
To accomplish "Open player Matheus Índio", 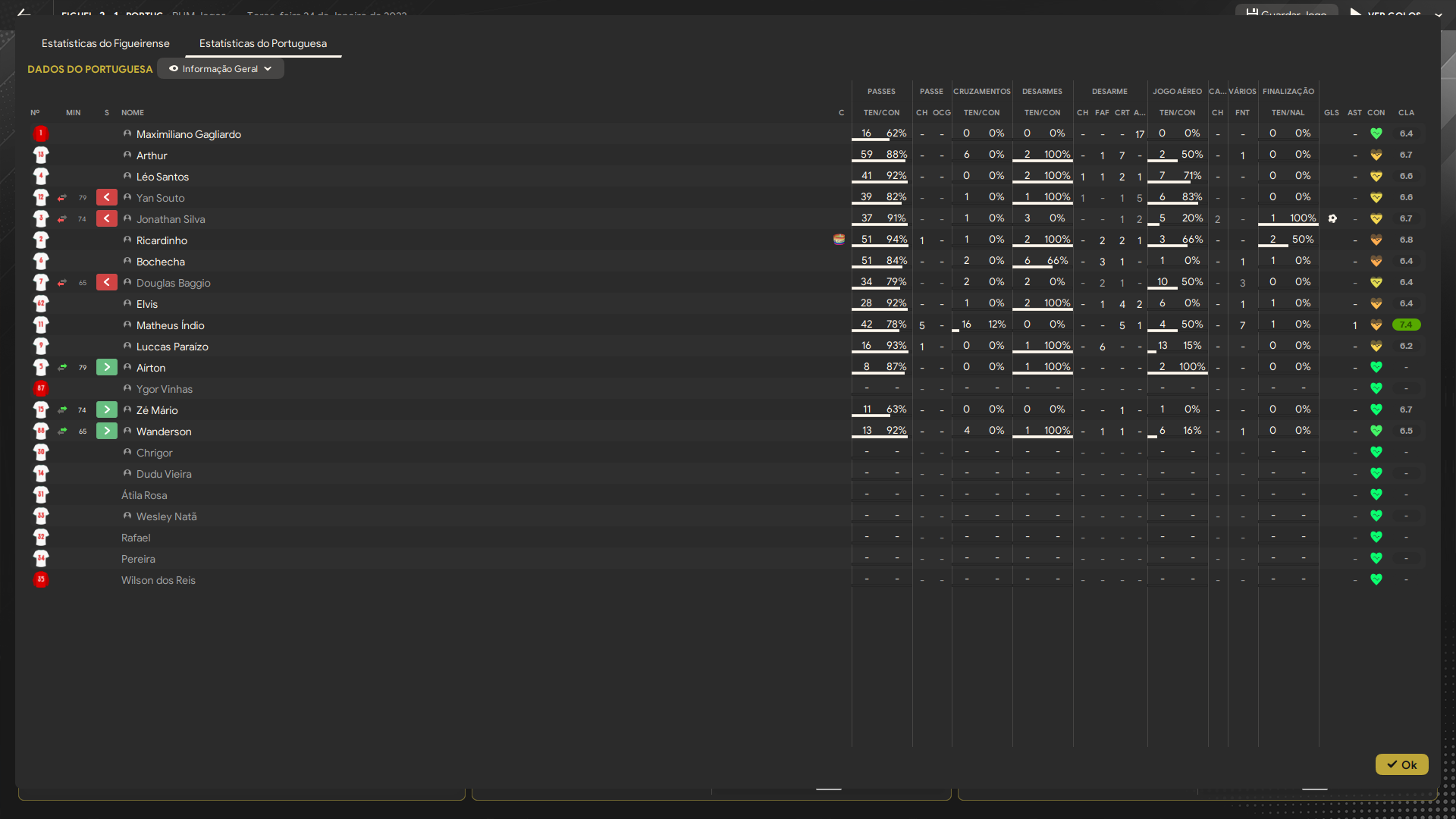I will [x=170, y=325].
